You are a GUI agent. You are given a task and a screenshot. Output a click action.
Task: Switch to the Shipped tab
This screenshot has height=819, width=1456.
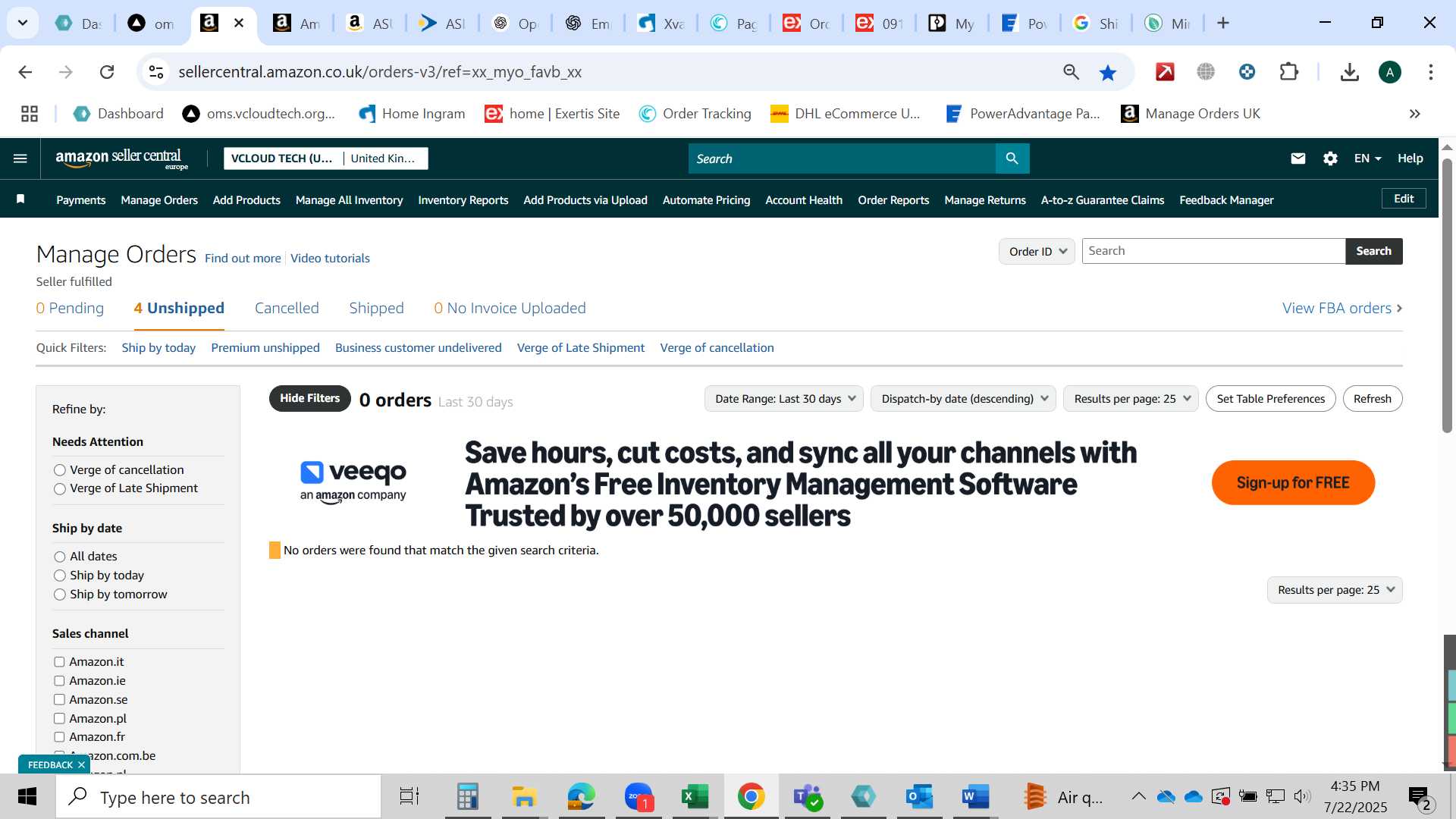tap(376, 308)
